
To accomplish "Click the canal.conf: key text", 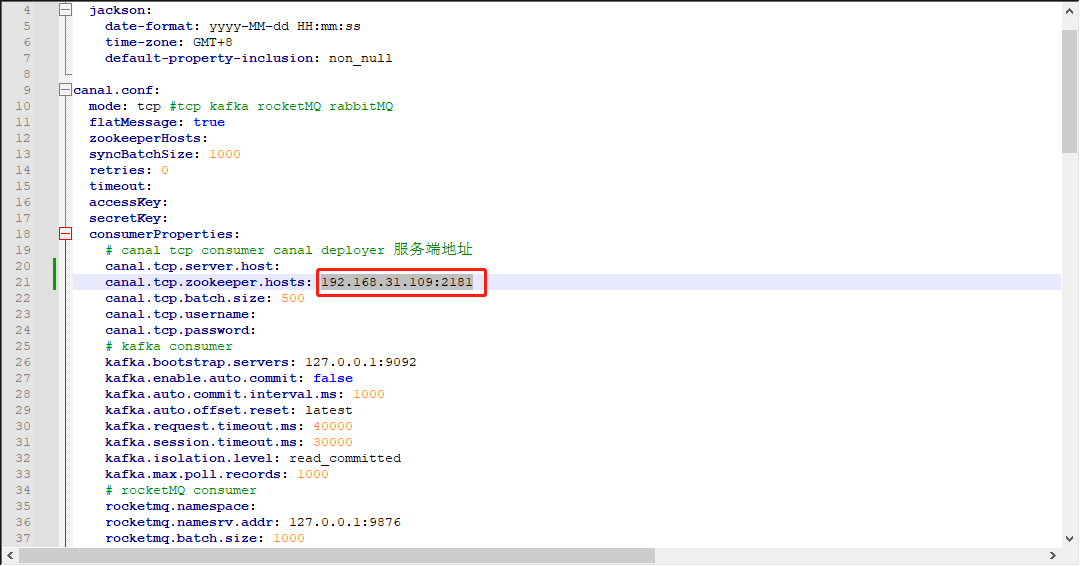I will tap(116, 90).
